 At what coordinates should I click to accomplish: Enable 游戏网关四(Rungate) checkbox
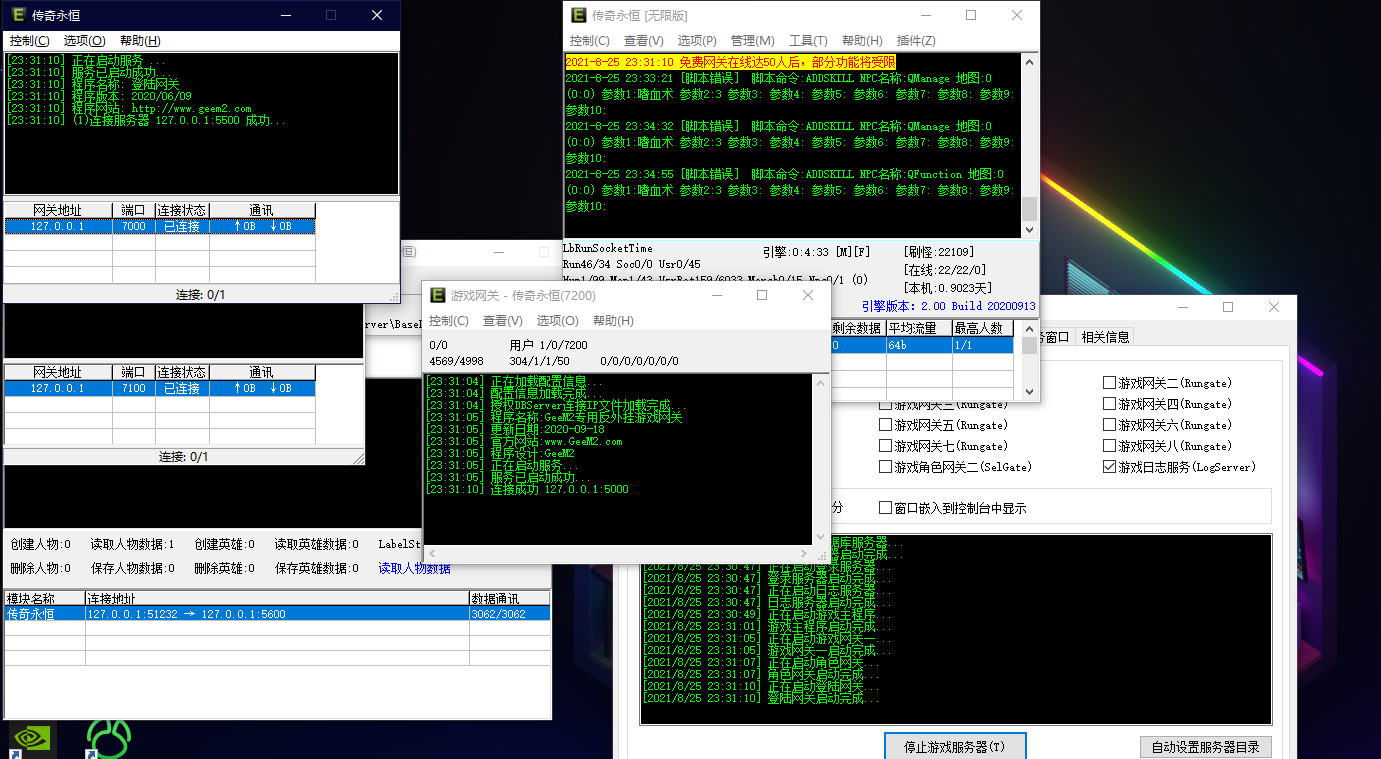[x=1109, y=404]
